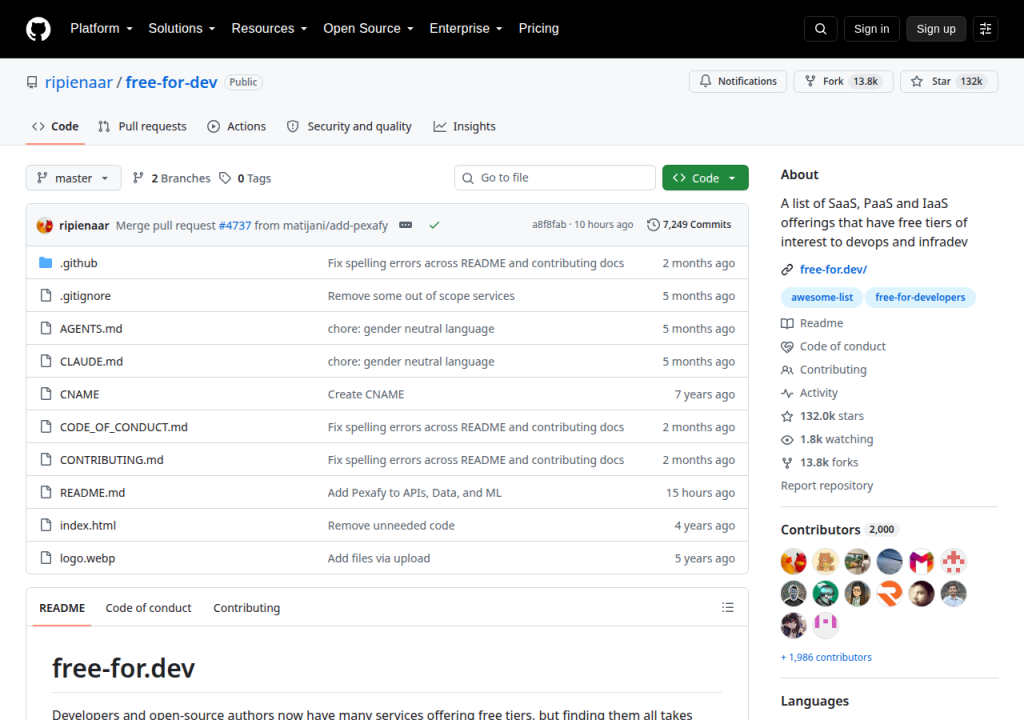1024x720 pixels.
Task: View the green checkmark commit status
Action: [434, 225]
